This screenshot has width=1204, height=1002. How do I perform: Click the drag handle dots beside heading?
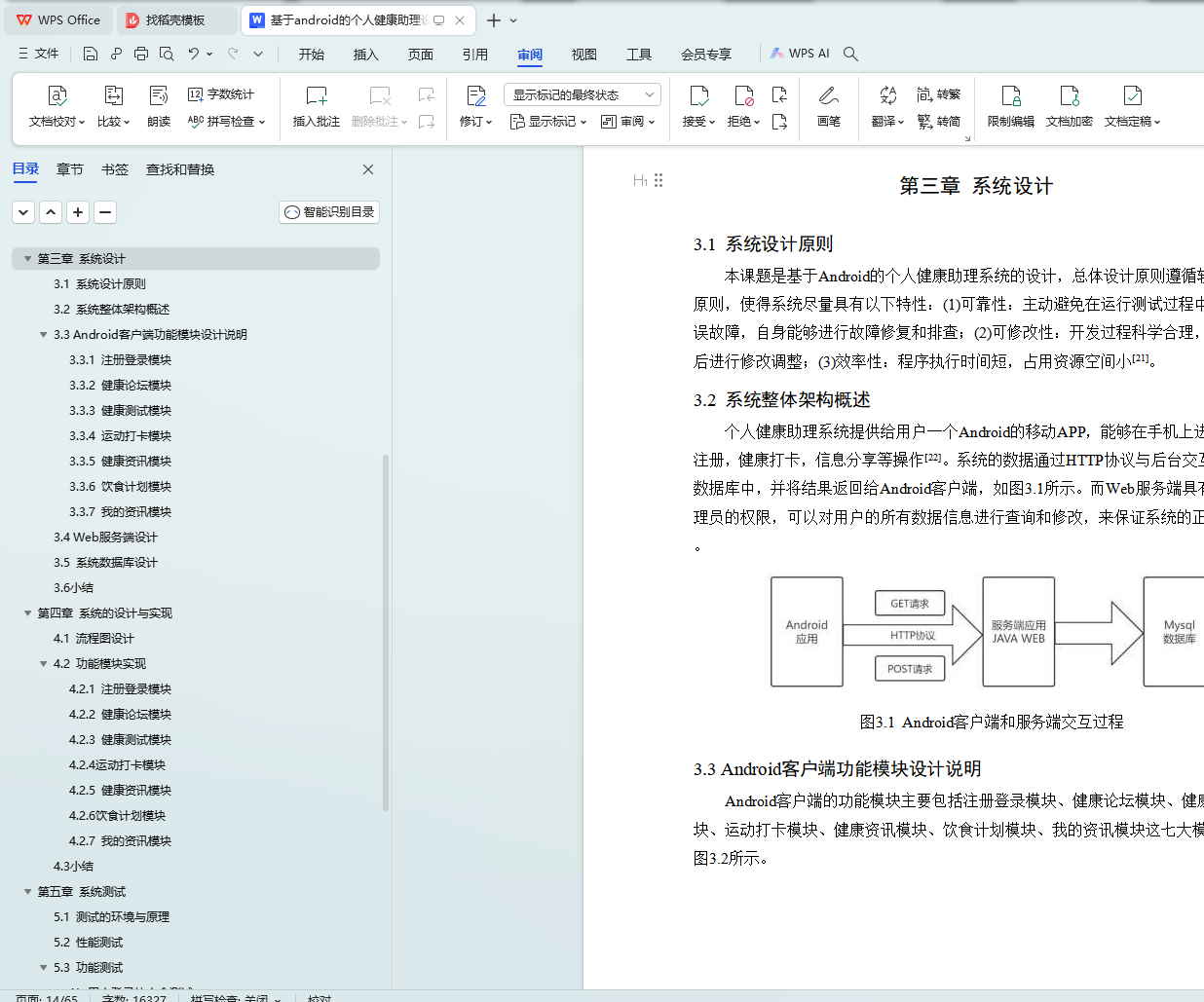[x=658, y=180]
